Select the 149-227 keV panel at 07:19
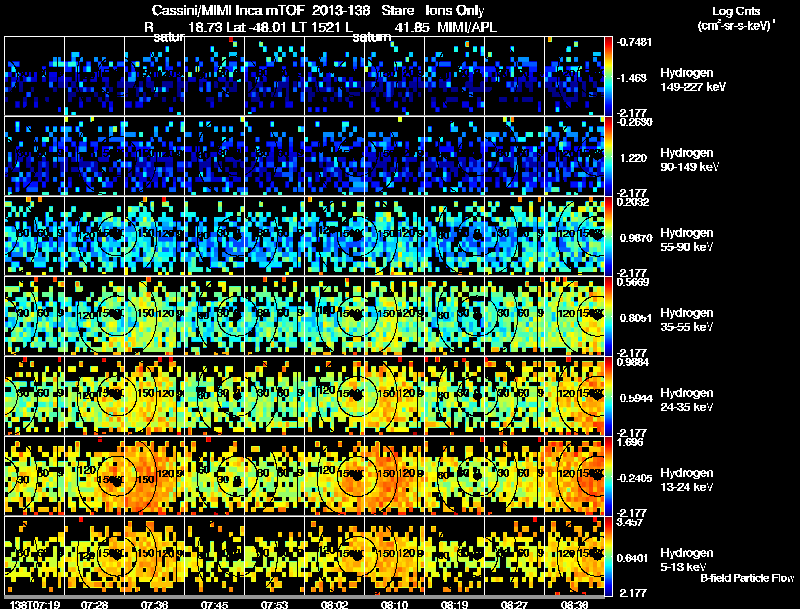 tap(35, 76)
